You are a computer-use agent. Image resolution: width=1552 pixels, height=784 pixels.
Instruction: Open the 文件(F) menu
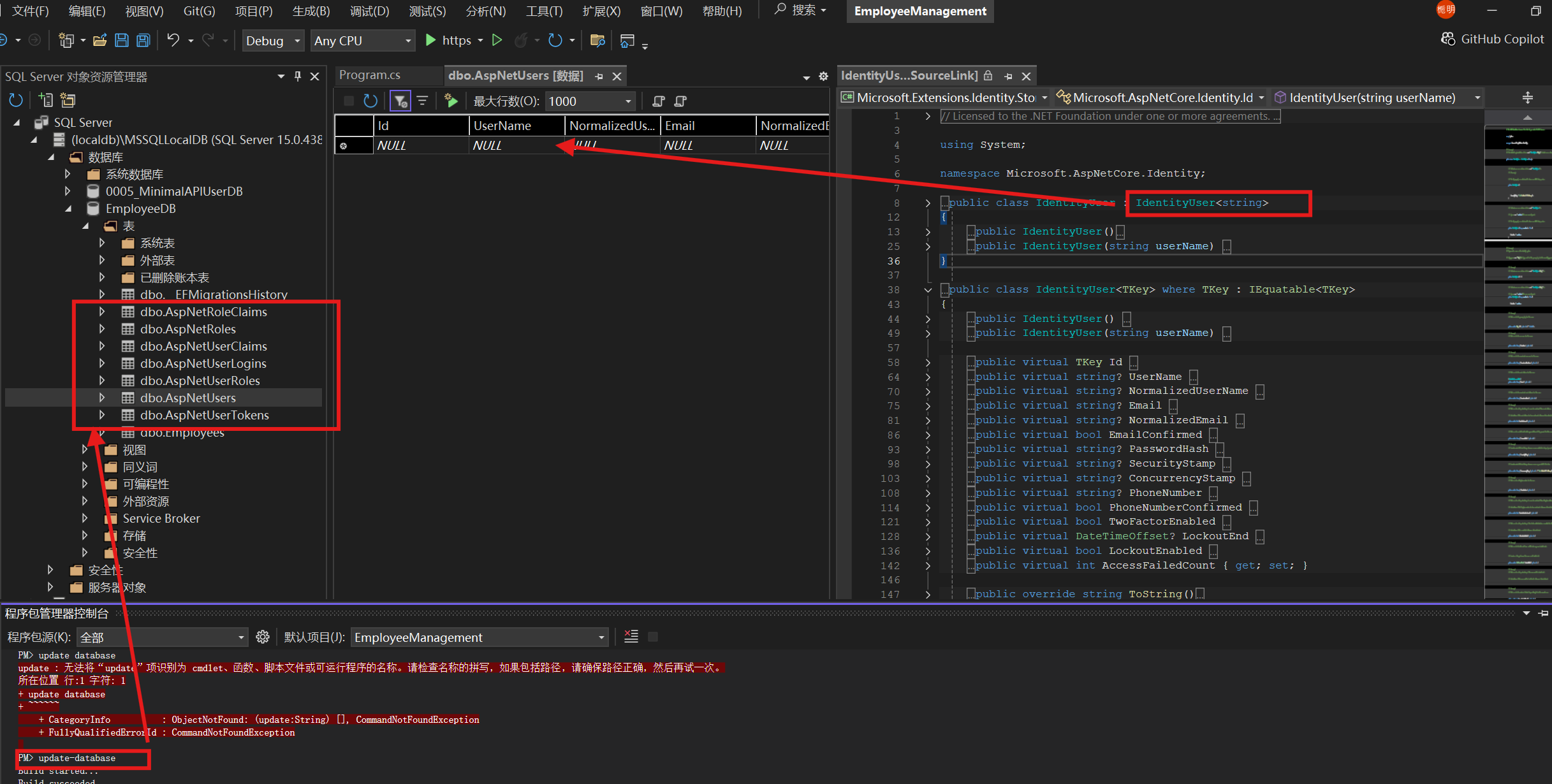coord(31,11)
